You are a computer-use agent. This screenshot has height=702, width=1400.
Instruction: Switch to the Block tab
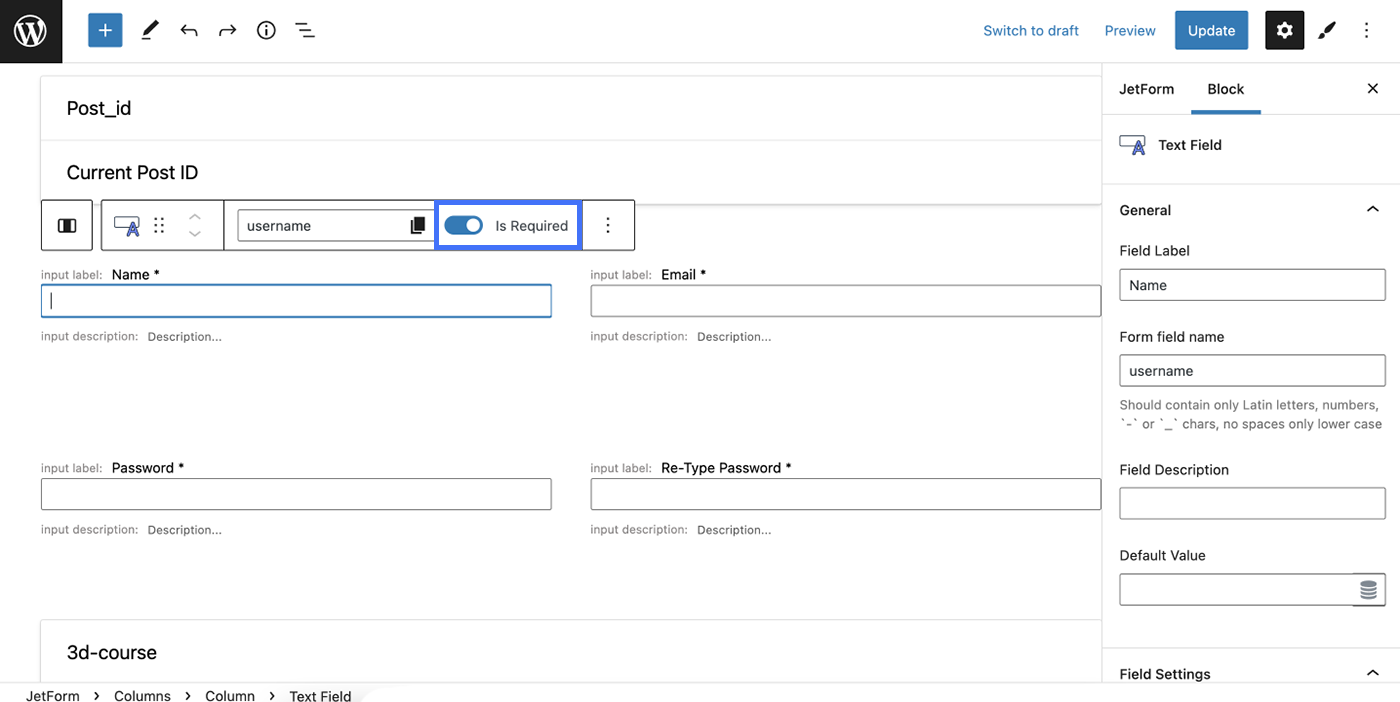(x=1225, y=89)
